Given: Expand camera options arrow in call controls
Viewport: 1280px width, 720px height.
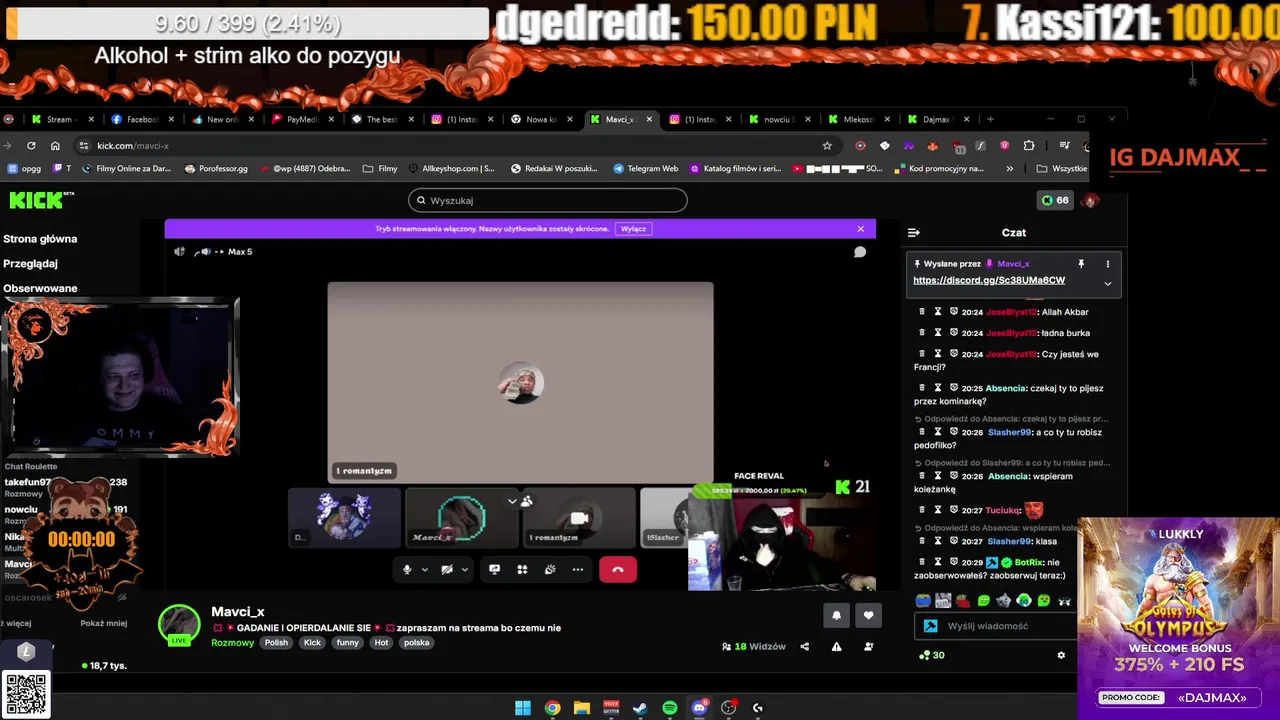Looking at the screenshot, I should [464, 570].
